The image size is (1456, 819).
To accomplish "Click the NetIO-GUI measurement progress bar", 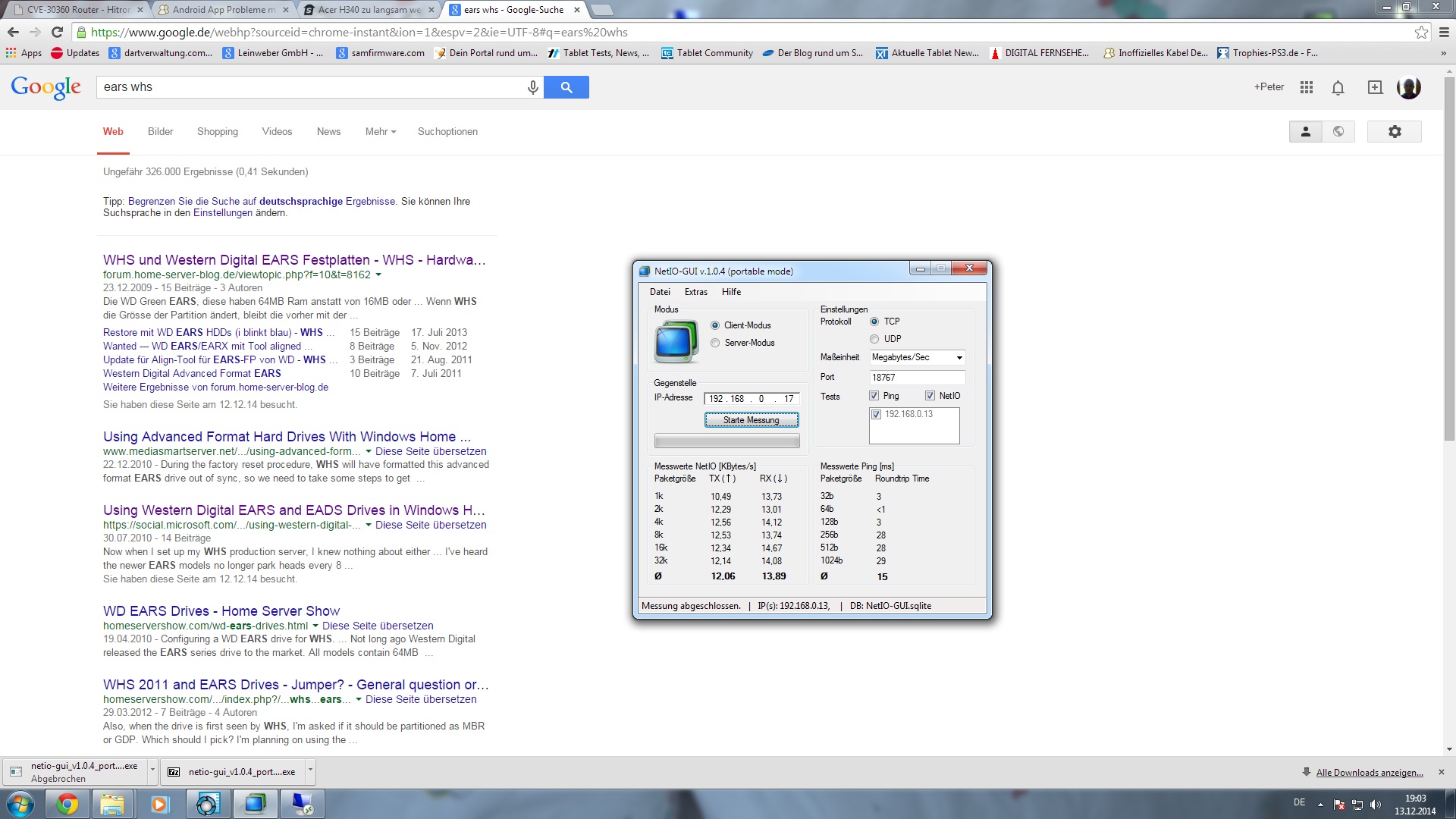I will 727,441.
